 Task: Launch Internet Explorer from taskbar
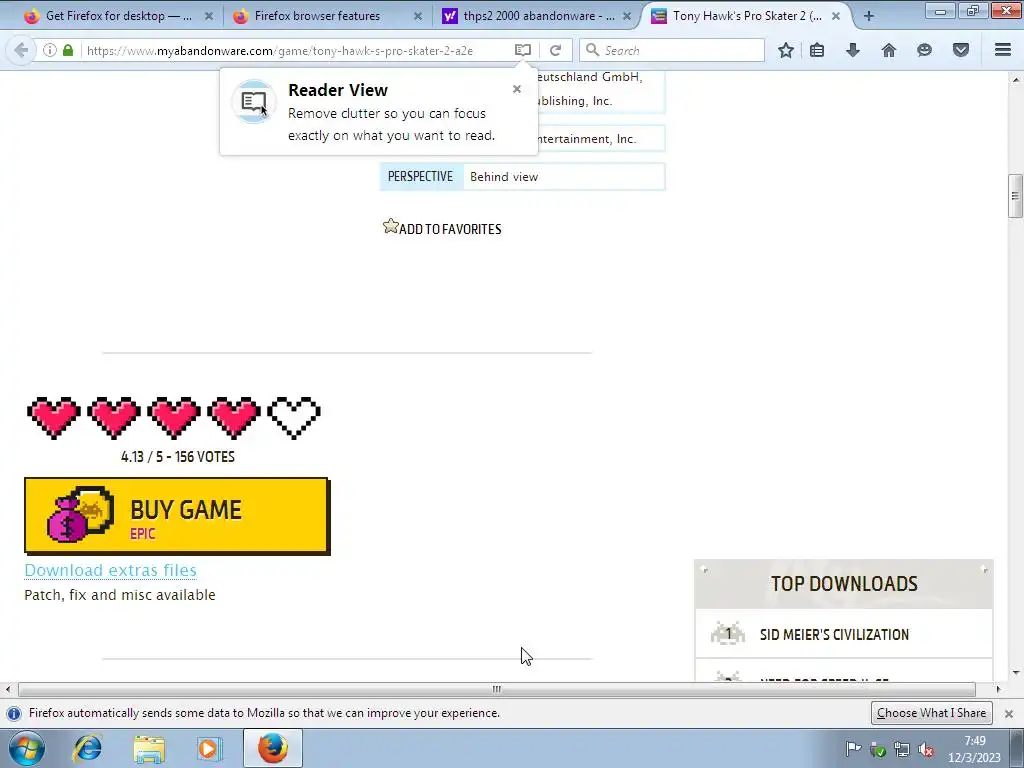point(88,748)
